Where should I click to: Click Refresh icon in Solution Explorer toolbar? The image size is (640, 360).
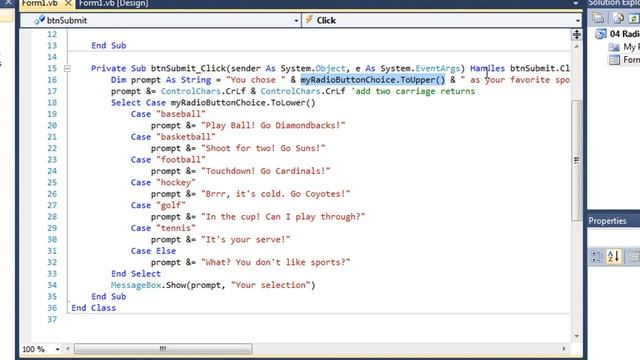(x=634, y=18)
